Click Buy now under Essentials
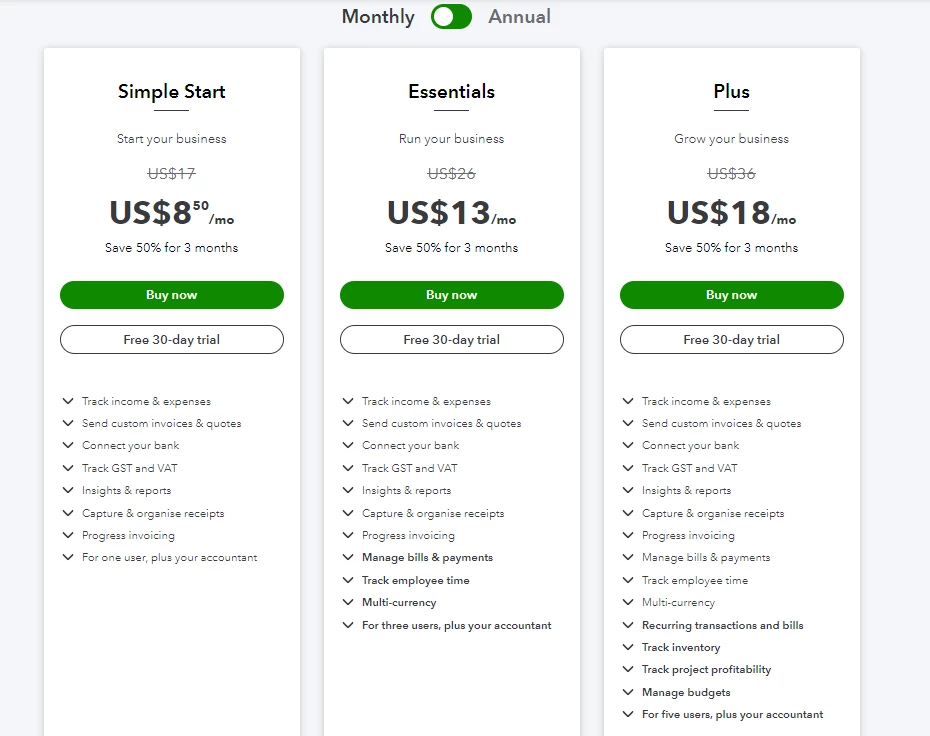The image size is (930, 736). point(452,295)
